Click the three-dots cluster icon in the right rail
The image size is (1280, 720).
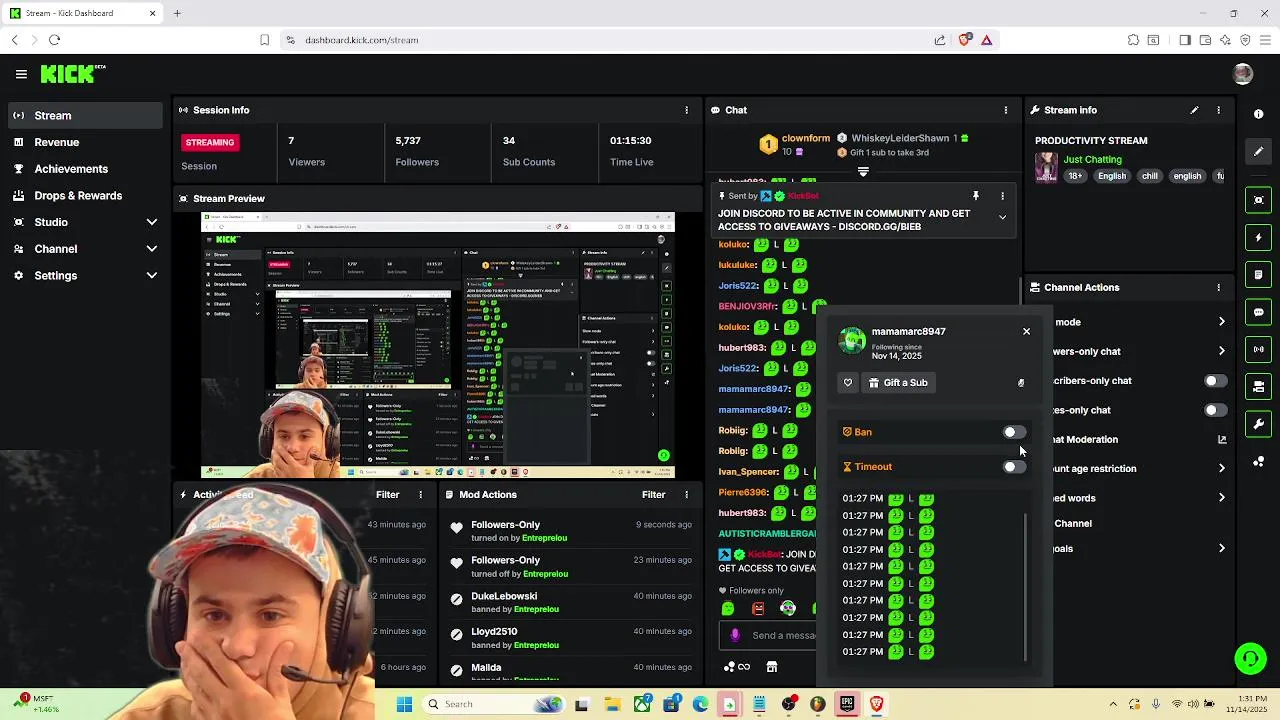[x=1259, y=461]
